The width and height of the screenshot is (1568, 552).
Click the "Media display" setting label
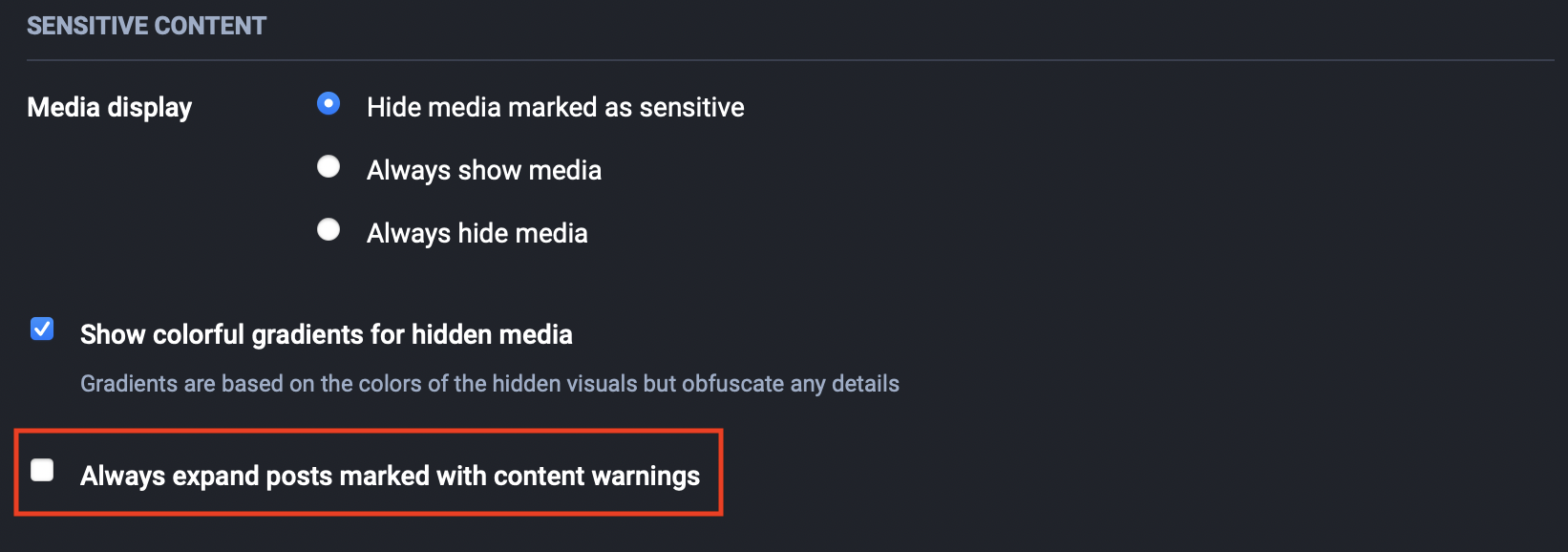109,107
